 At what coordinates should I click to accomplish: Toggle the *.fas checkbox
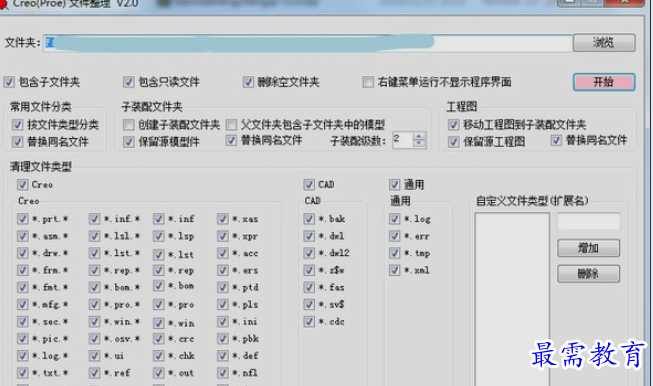click(309, 287)
